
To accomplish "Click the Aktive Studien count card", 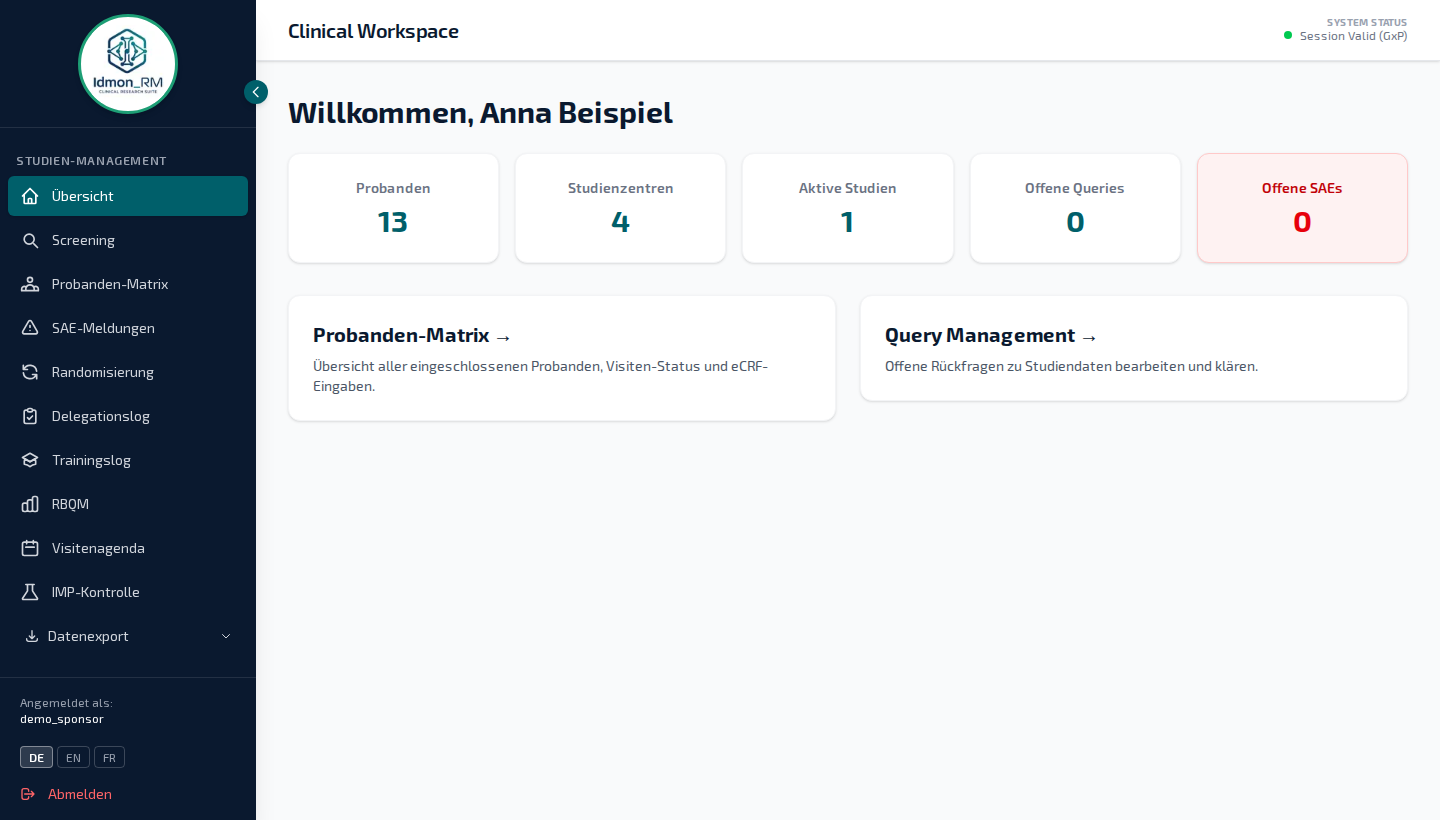I will click(847, 208).
